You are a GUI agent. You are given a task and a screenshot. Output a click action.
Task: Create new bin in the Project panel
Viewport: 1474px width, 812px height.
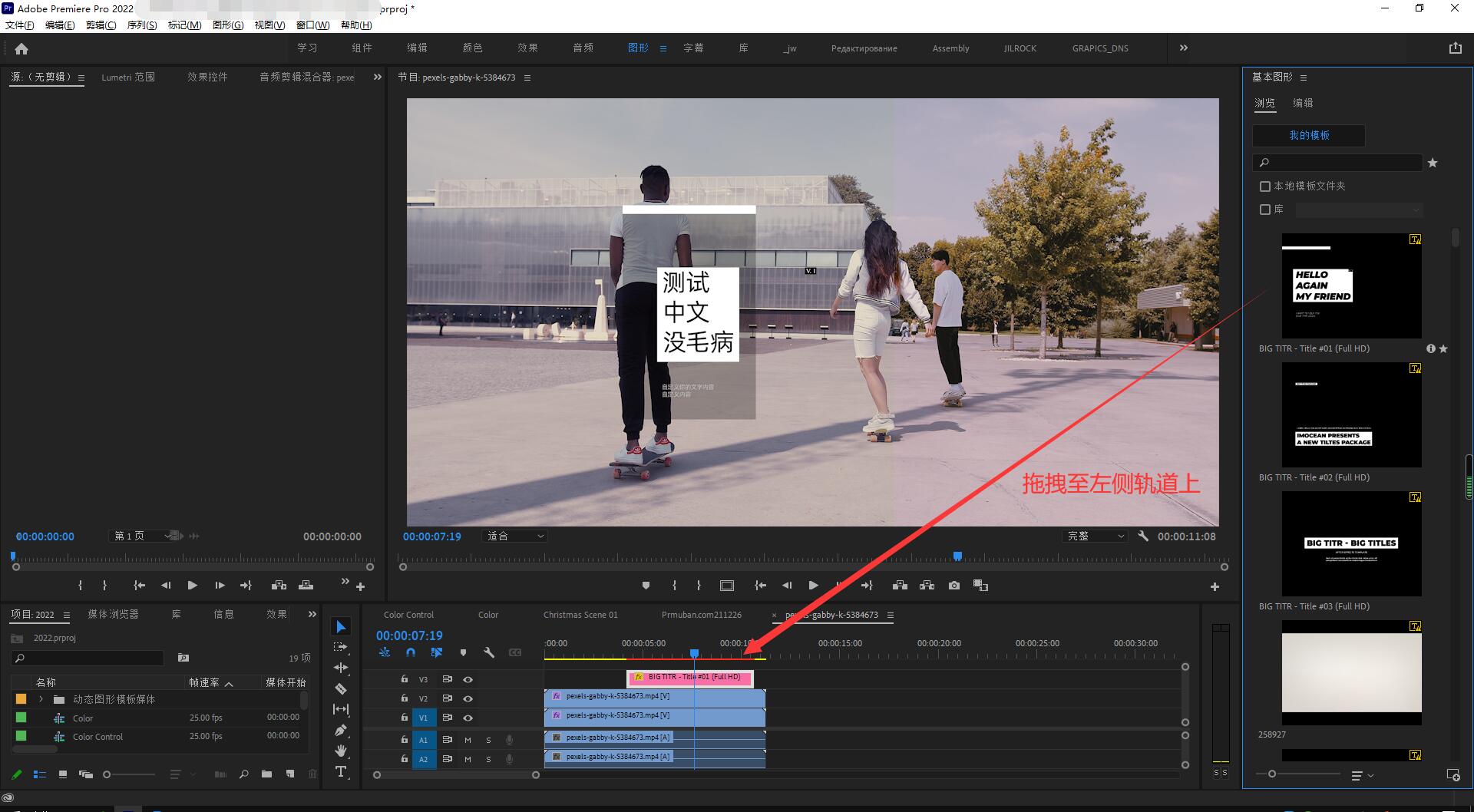(266, 774)
